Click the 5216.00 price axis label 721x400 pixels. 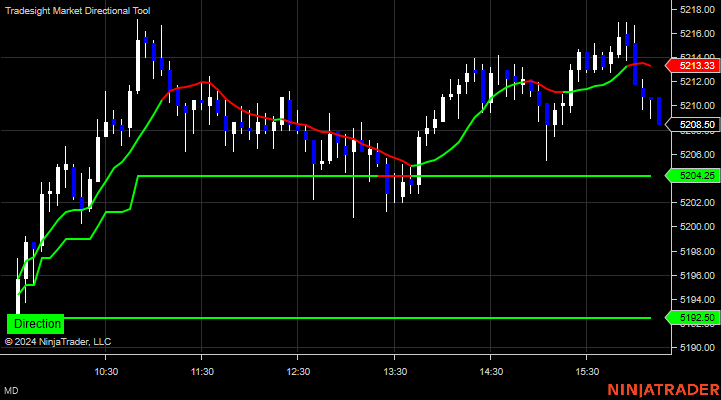tap(697, 34)
